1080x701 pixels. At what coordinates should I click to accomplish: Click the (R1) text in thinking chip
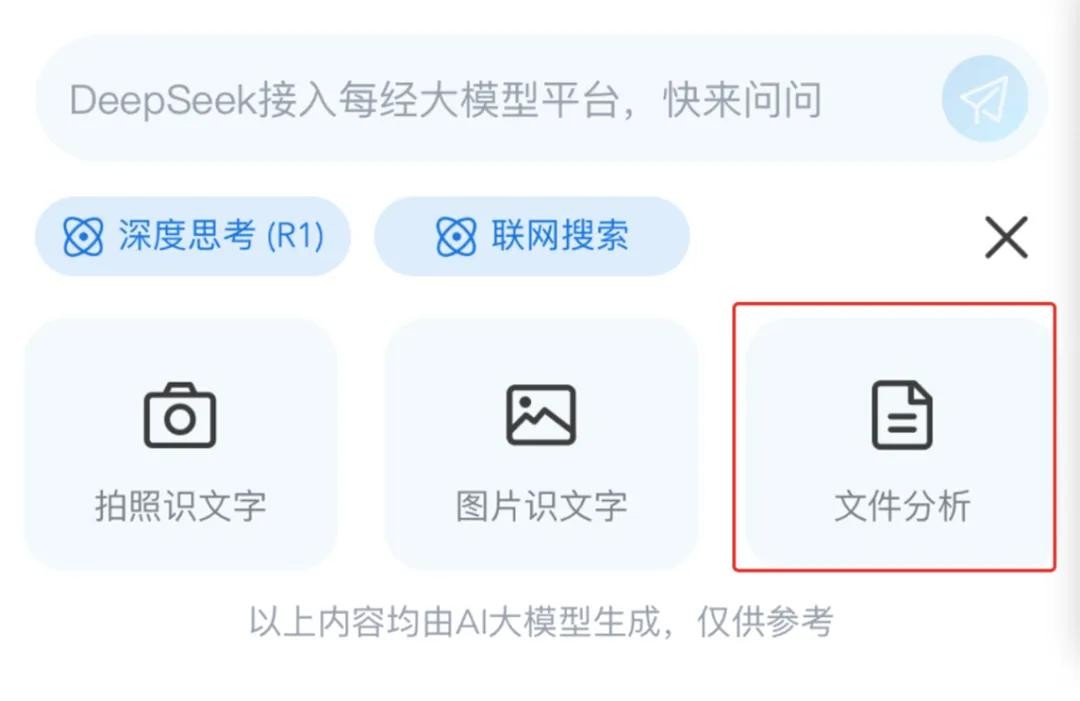295,236
